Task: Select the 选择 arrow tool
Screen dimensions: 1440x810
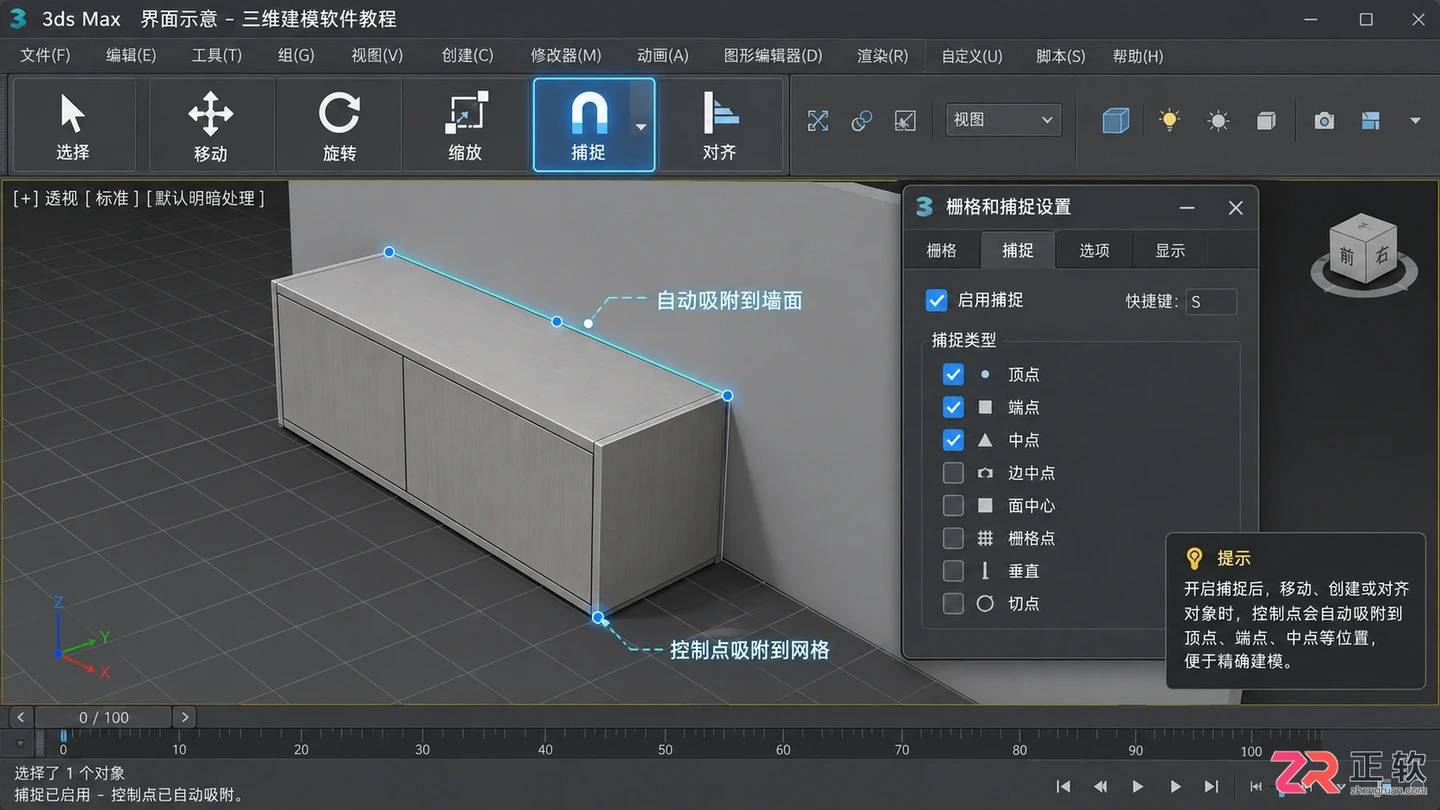Action: [x=73, y=126]
